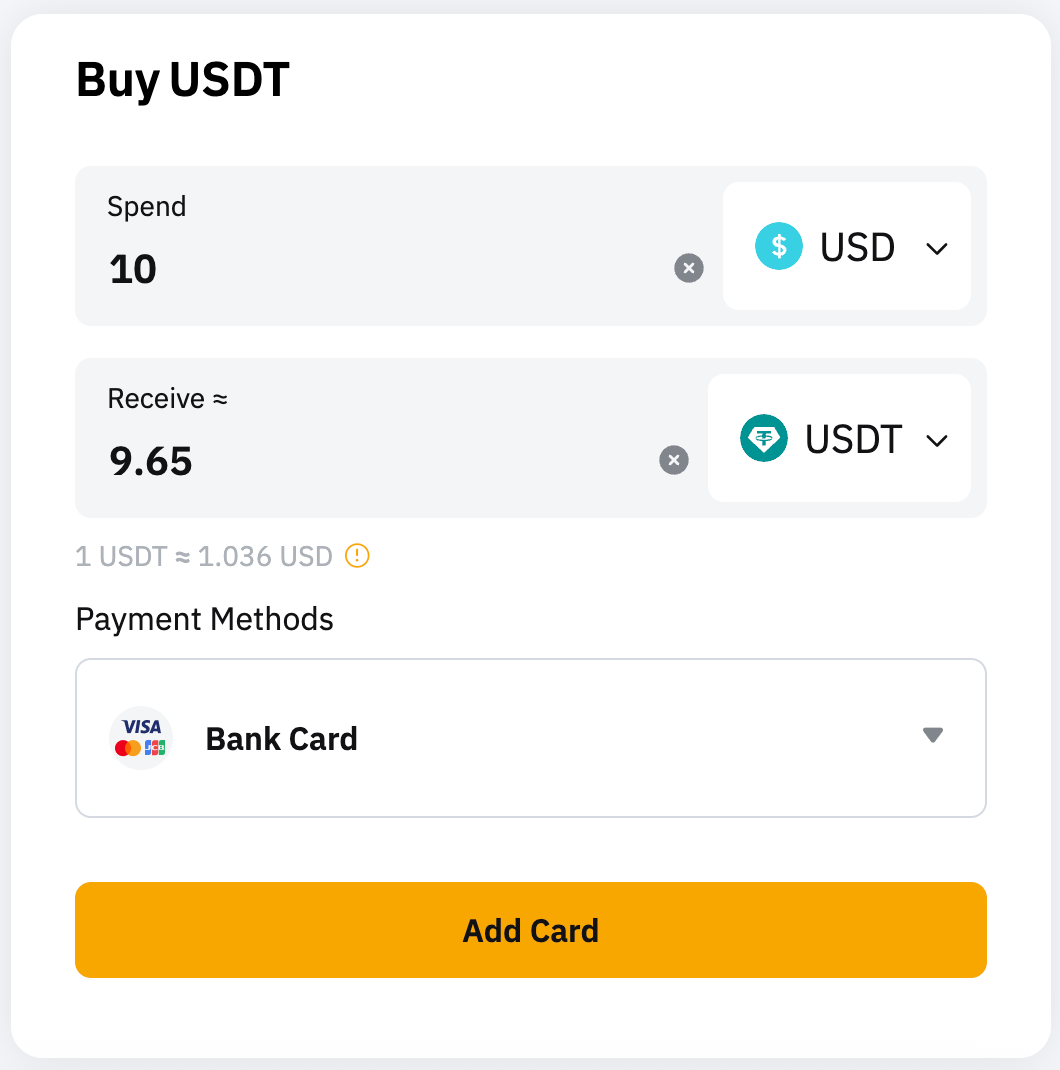Clear the Receive amount with x icon
This screenshot has width=1060, height=1070.
674,460
